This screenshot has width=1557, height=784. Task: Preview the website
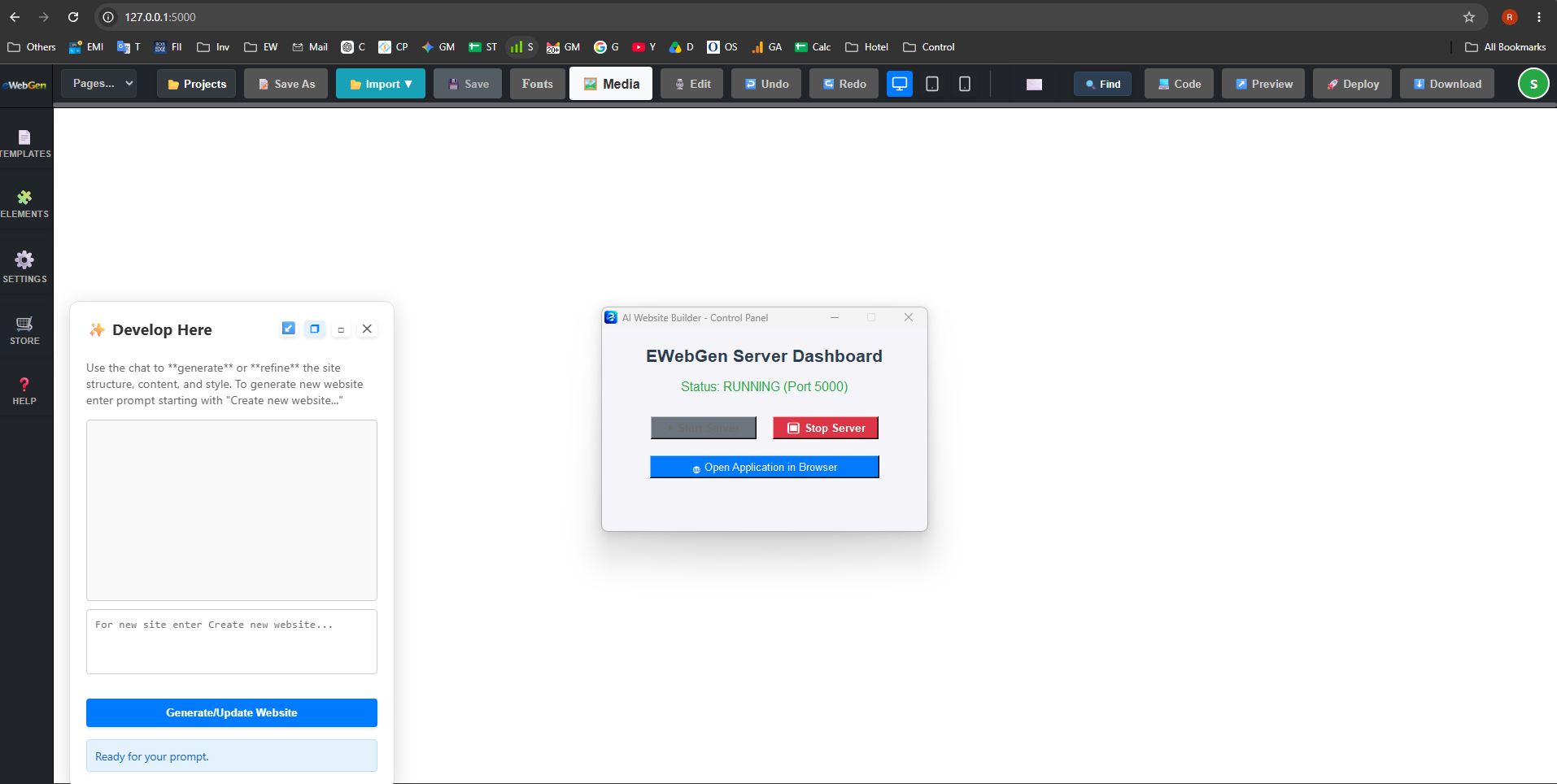pos(1263,84)
